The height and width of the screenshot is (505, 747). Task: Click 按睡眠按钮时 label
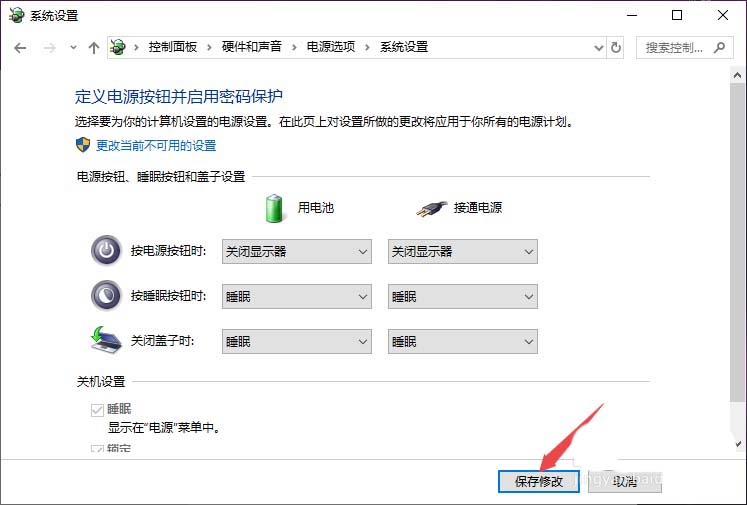tap(169, 296)
